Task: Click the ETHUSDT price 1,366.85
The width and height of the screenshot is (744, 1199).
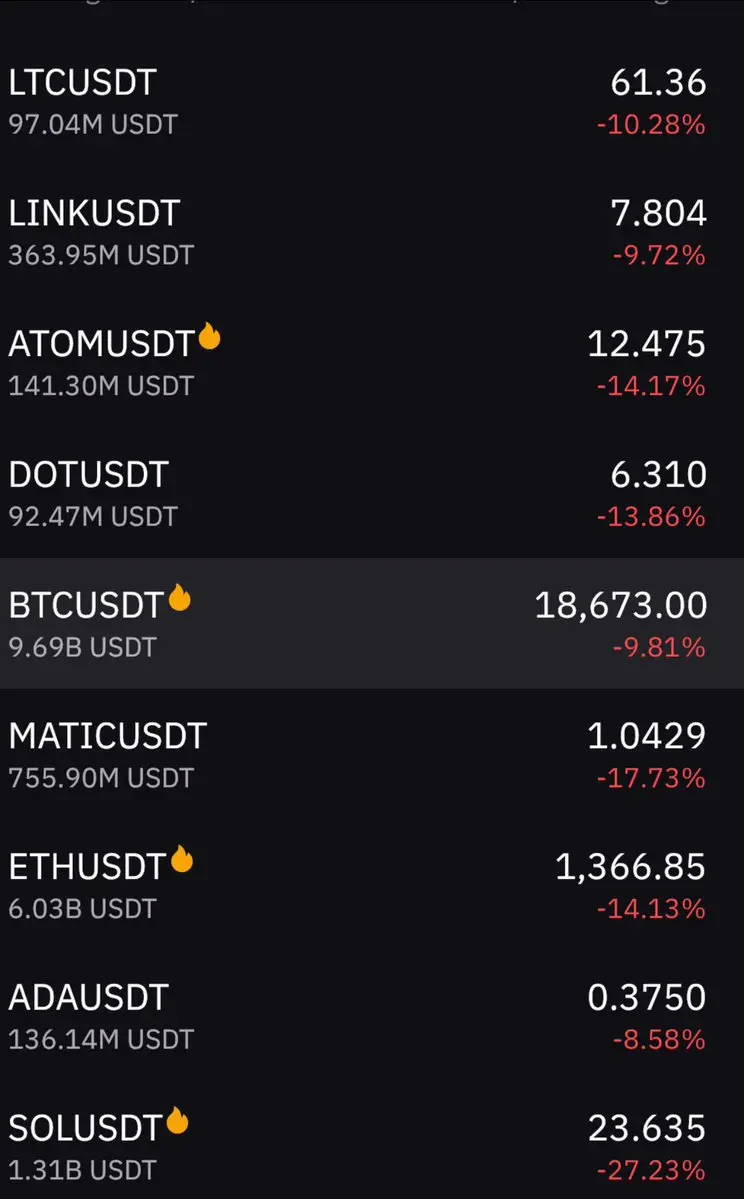Action: 630,867
